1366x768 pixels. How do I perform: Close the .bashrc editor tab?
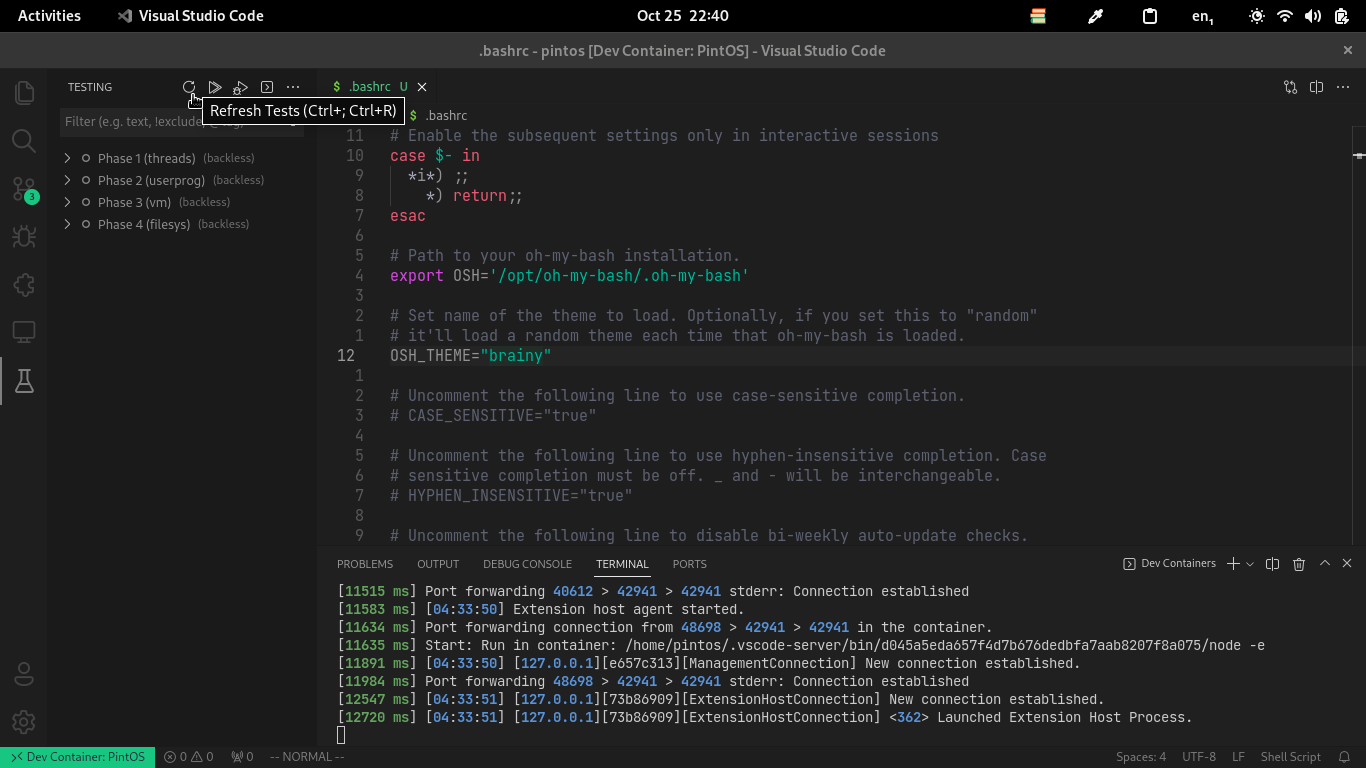tap(422, 87)
